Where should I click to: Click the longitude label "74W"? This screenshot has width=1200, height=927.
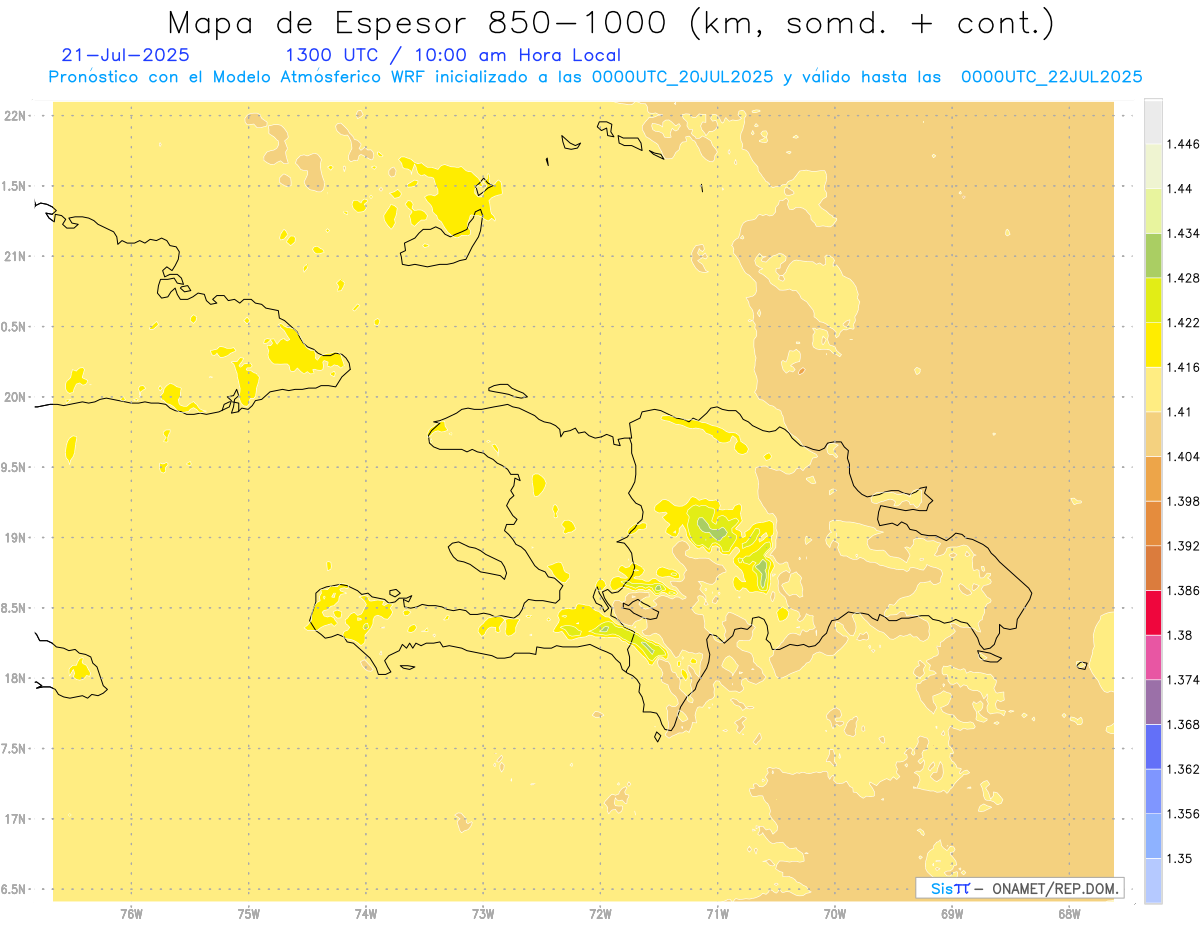point(366,914)
